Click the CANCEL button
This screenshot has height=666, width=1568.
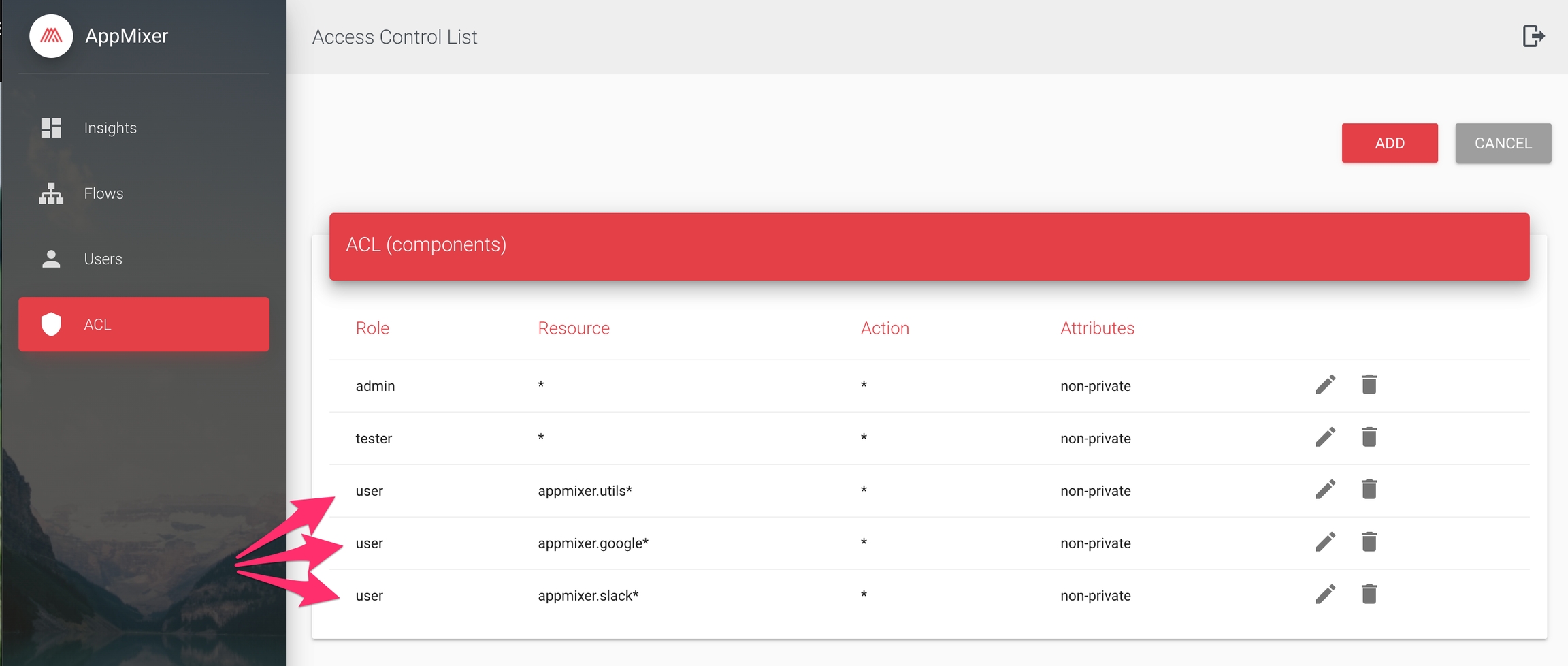click(1503, 143)
